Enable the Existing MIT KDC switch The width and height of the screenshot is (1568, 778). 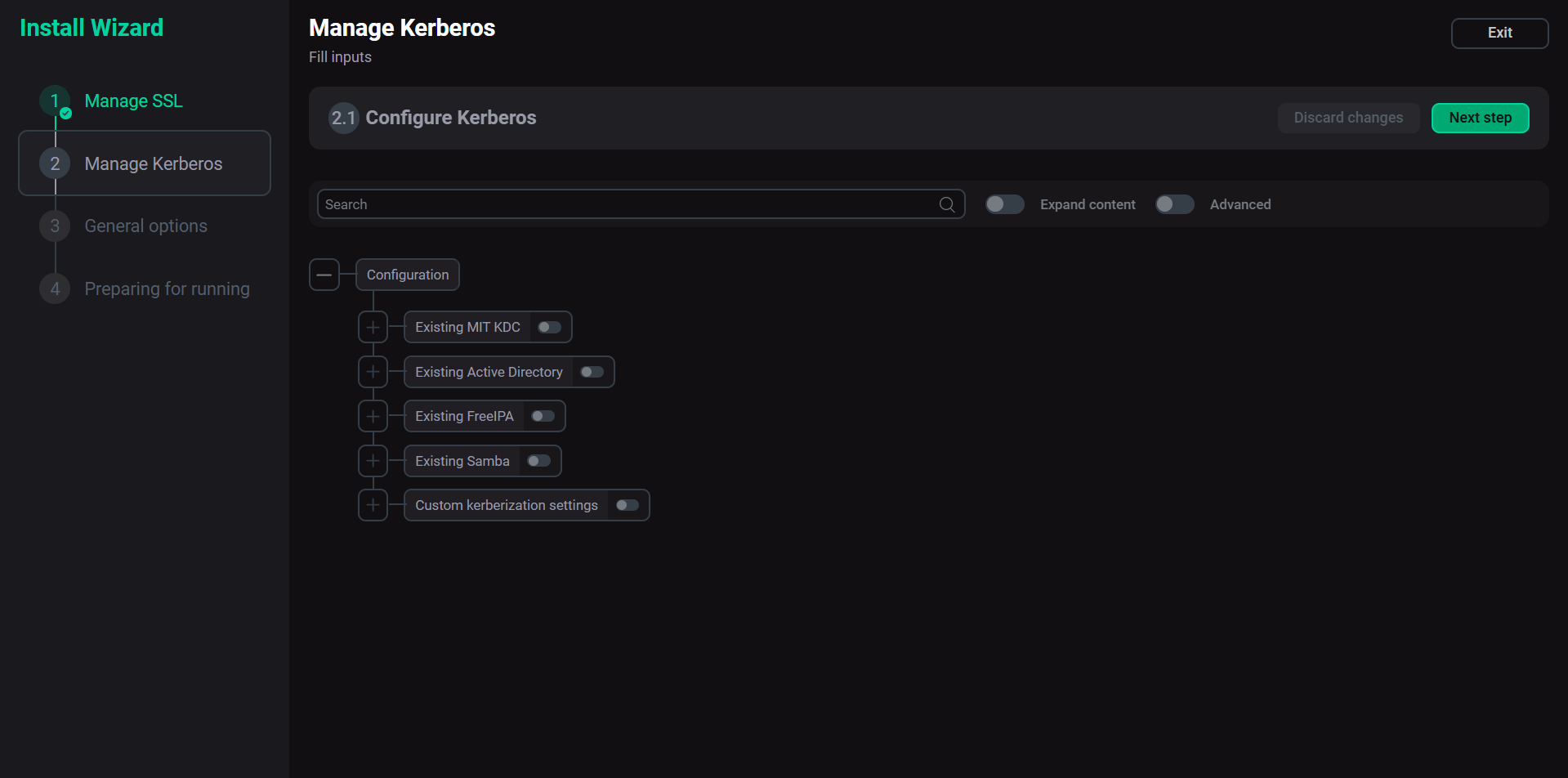point(548,327)
